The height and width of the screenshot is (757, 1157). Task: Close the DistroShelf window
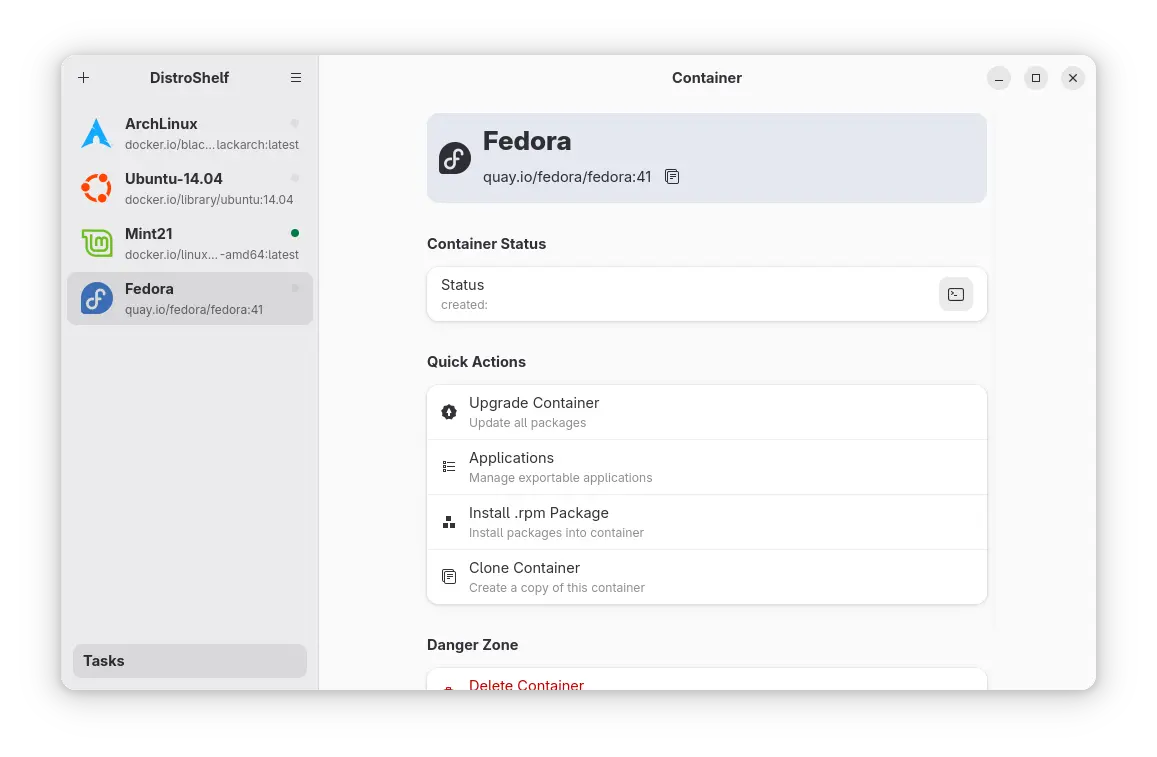pyautogui.click(x=1073, y=78)
